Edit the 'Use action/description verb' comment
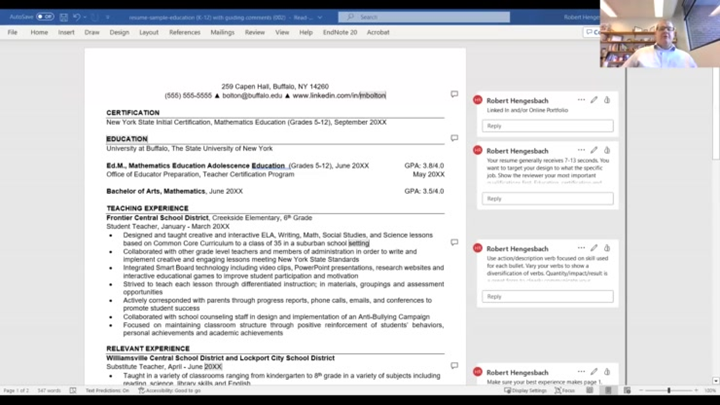Viewport: 720px width, 405px height. tap(594, 248)
